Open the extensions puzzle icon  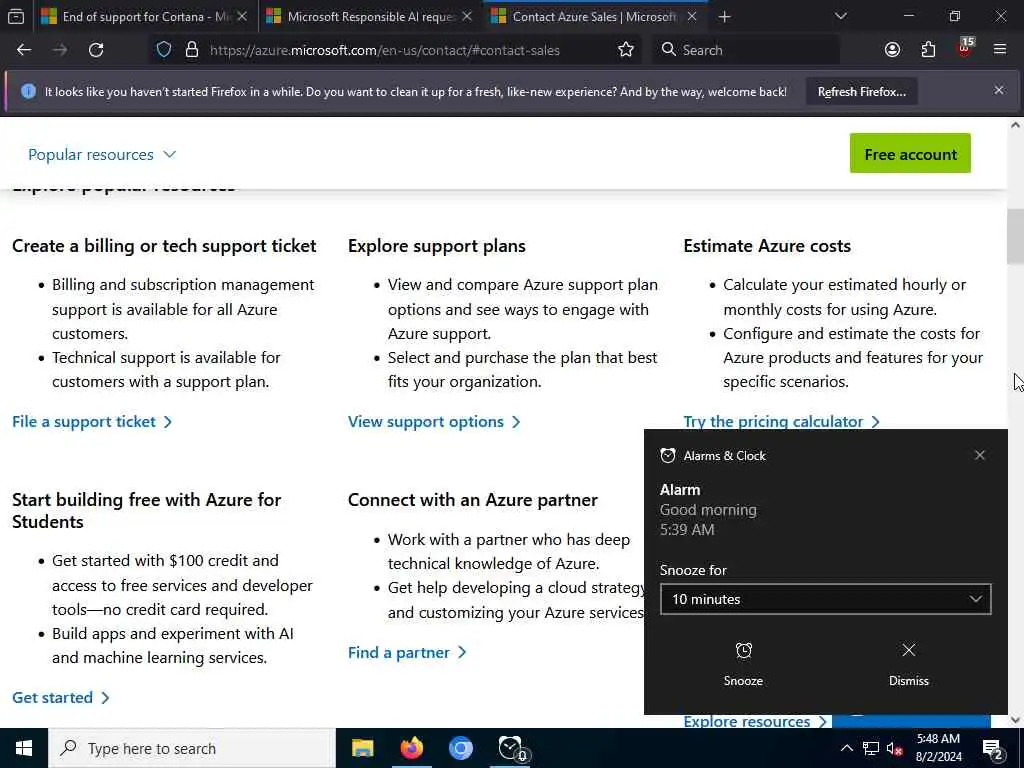click(928, 50)
